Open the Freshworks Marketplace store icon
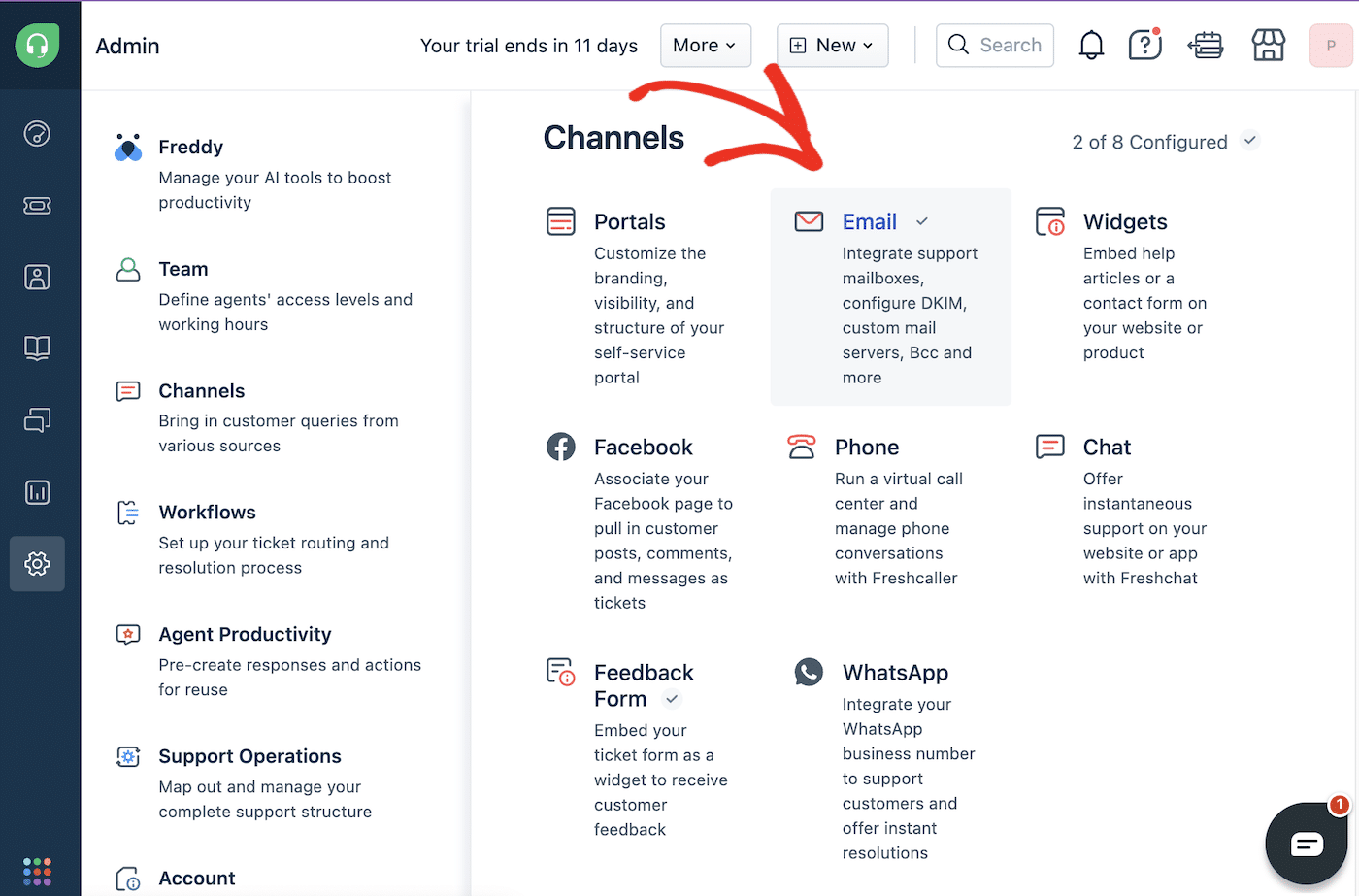 pyautogui.click(x=1268, y=45)
